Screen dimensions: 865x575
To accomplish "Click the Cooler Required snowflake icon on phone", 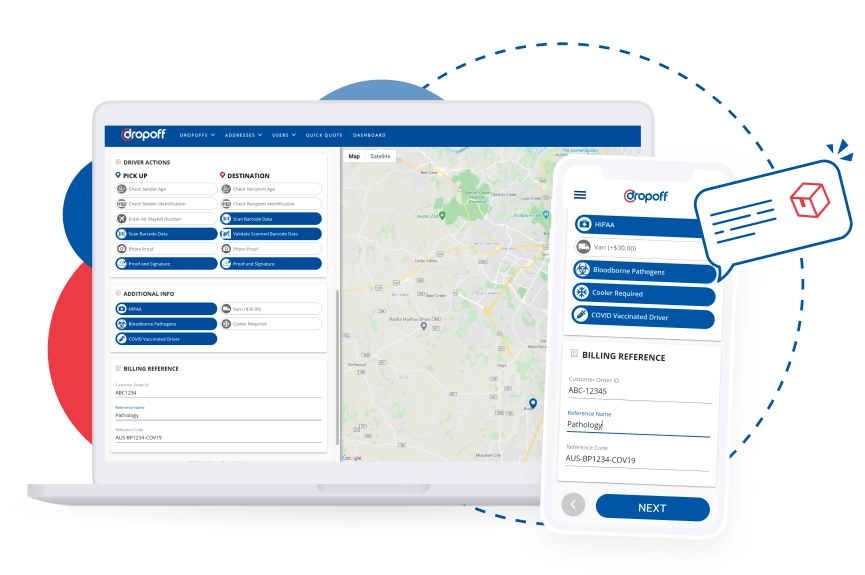I will point(581,292).
